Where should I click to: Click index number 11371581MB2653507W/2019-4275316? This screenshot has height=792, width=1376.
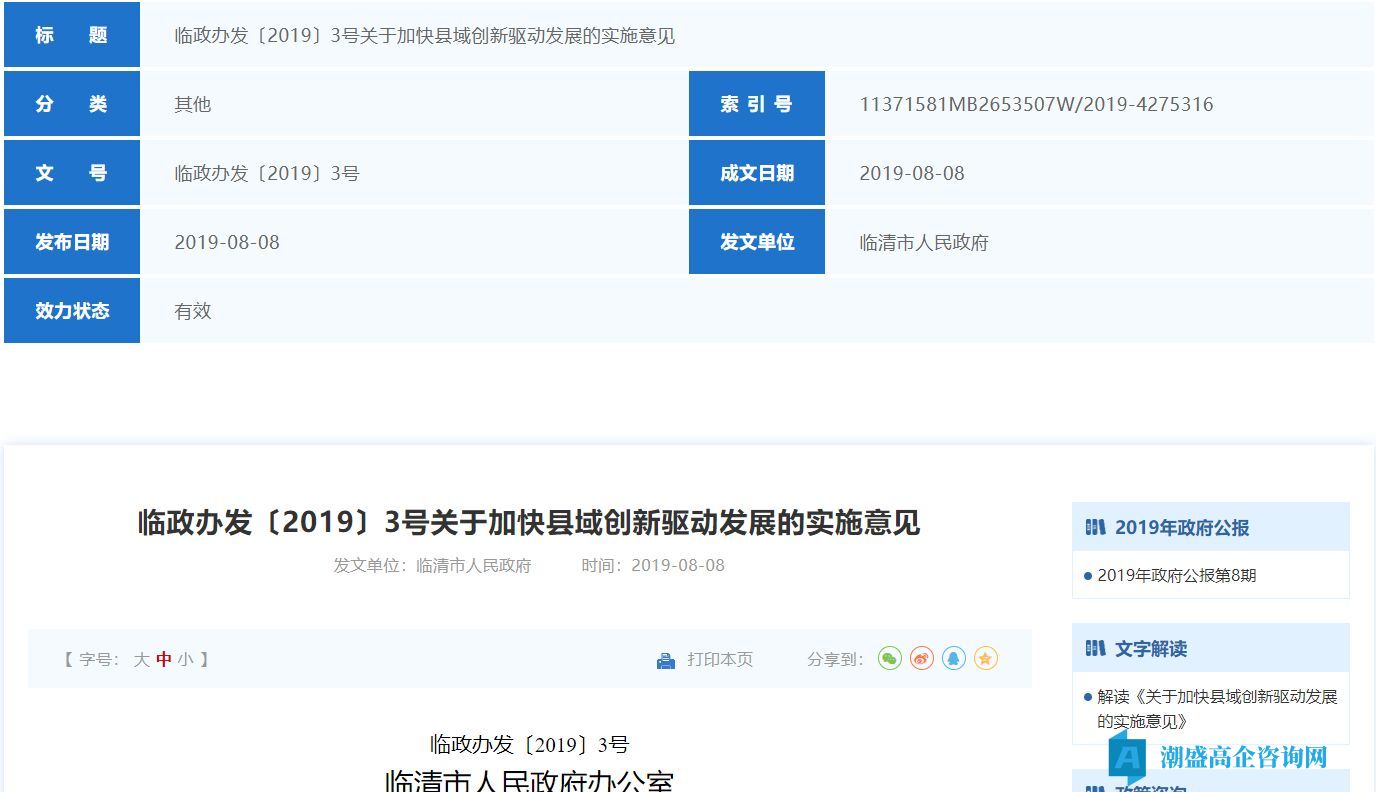pyautogui.click(x=1036, y=104)
